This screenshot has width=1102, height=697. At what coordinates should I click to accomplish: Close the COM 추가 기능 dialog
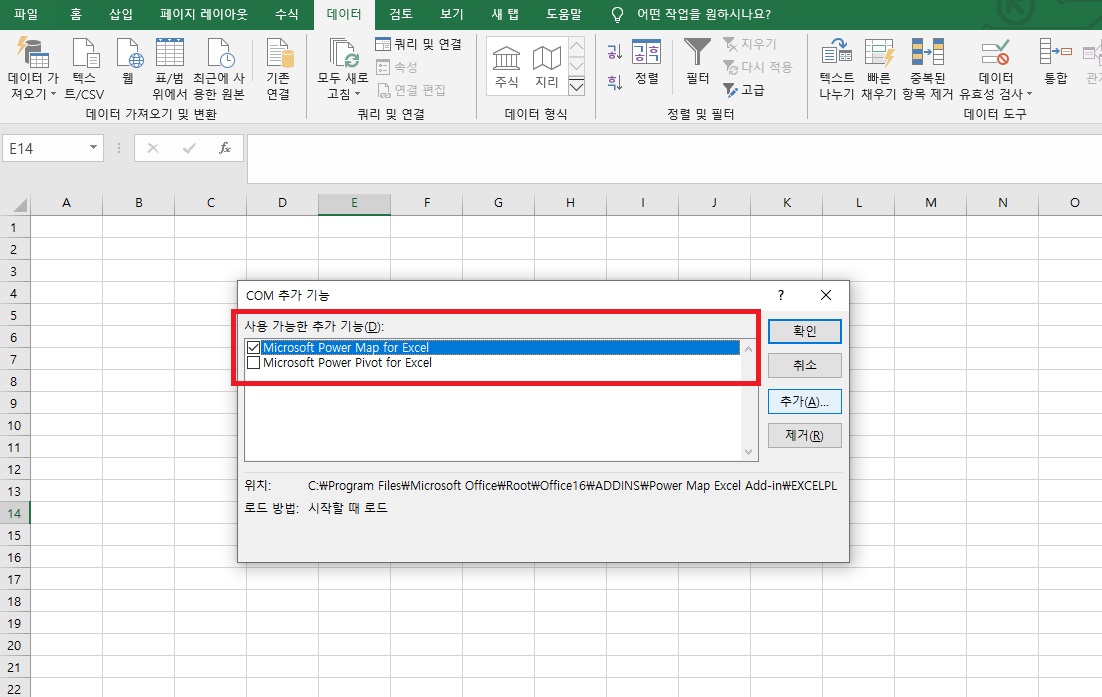coord(826,295)
